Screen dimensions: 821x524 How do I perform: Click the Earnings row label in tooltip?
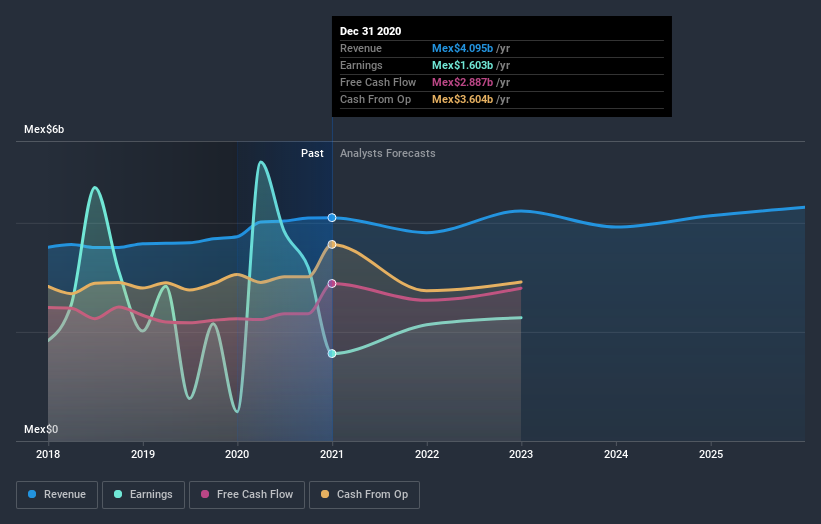tap(361, 65)
